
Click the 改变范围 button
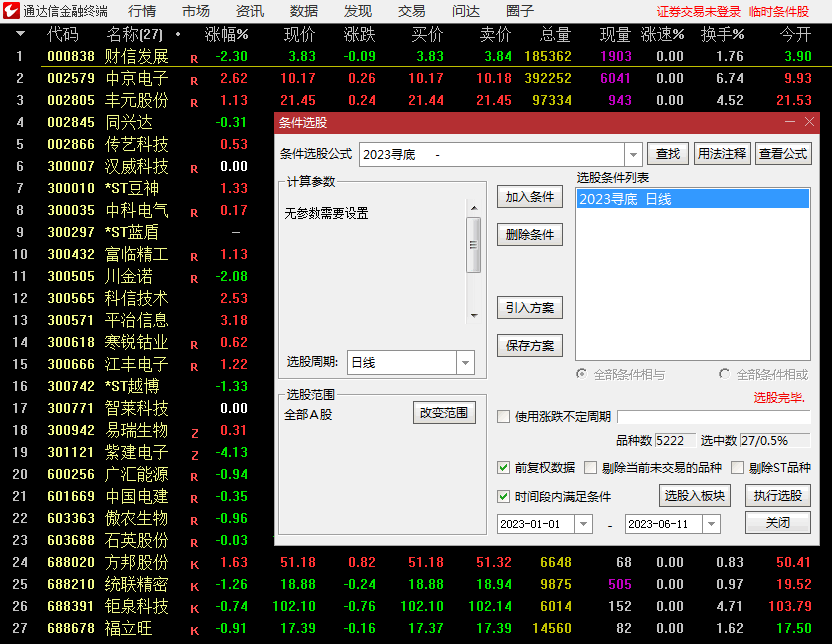click(444, 413)
